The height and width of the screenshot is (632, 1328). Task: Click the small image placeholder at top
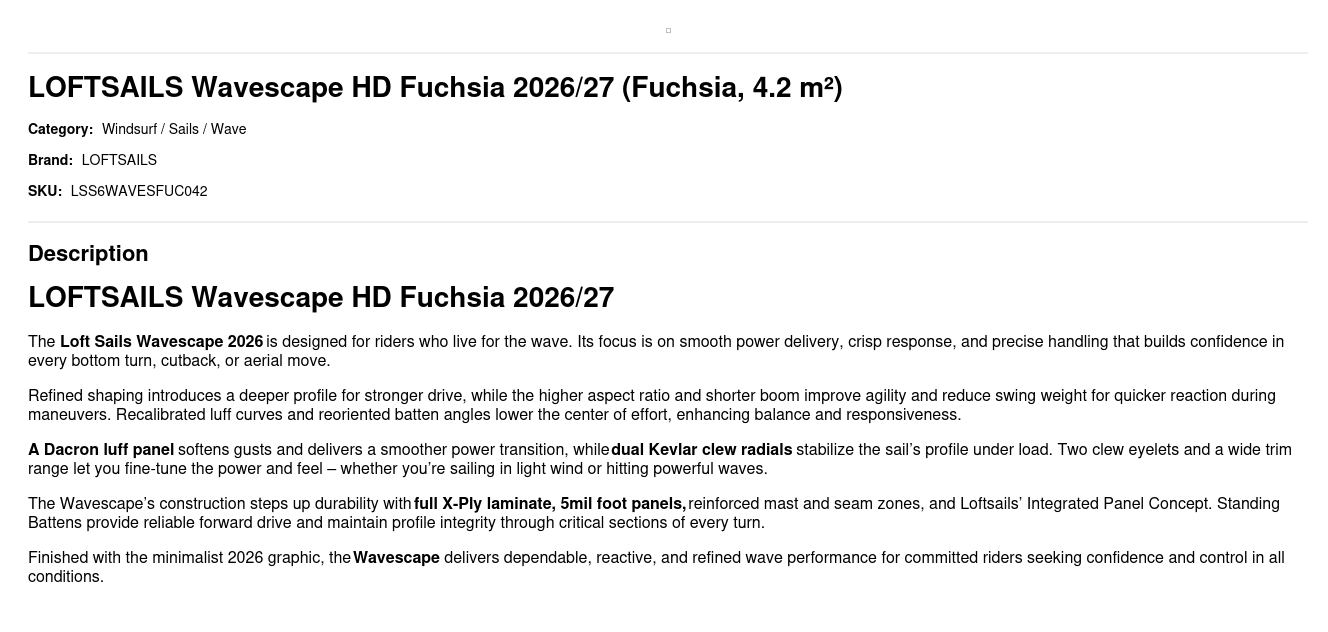pos(668,31)
